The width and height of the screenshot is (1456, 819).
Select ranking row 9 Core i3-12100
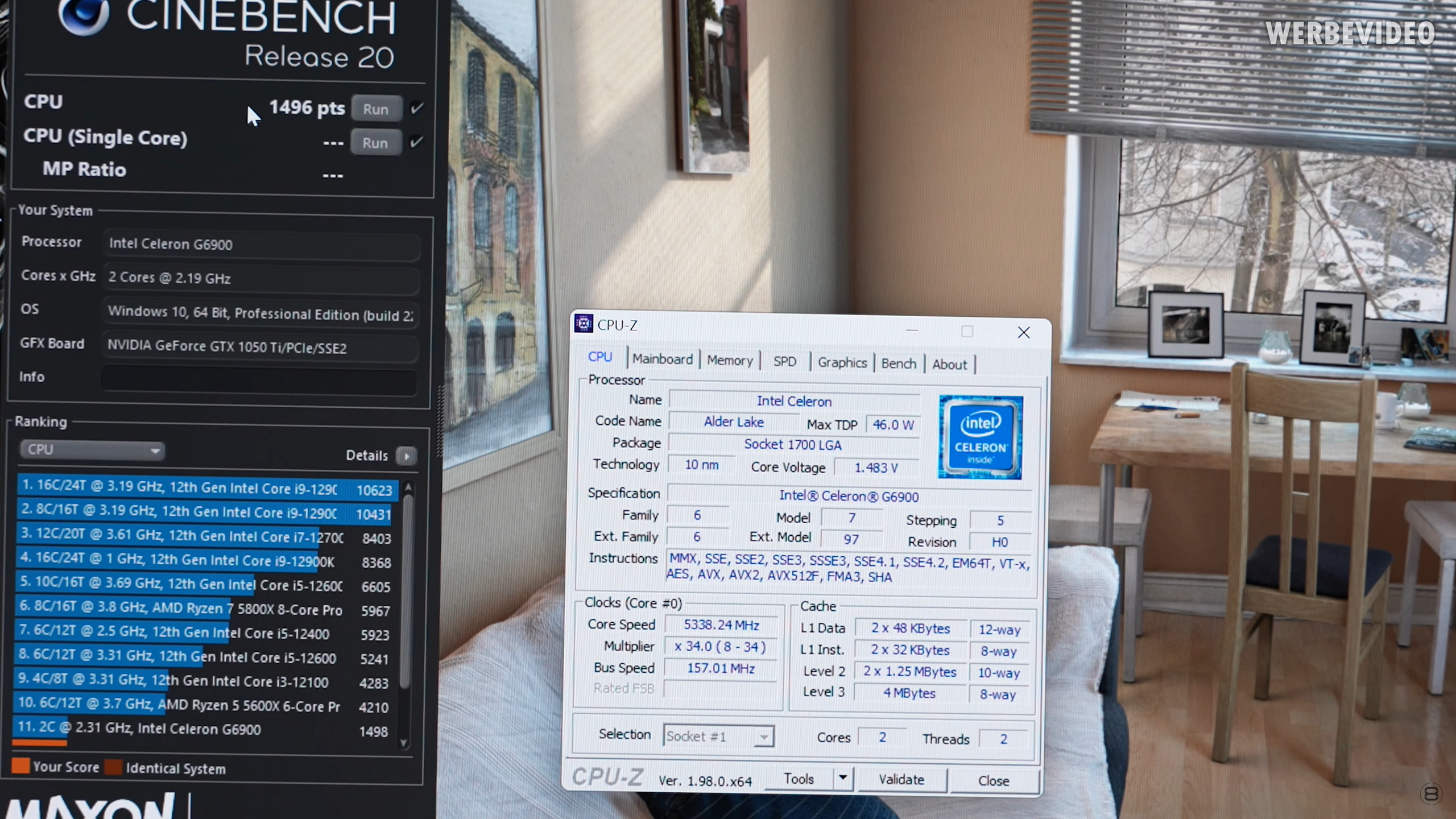[x=202, y=681]
